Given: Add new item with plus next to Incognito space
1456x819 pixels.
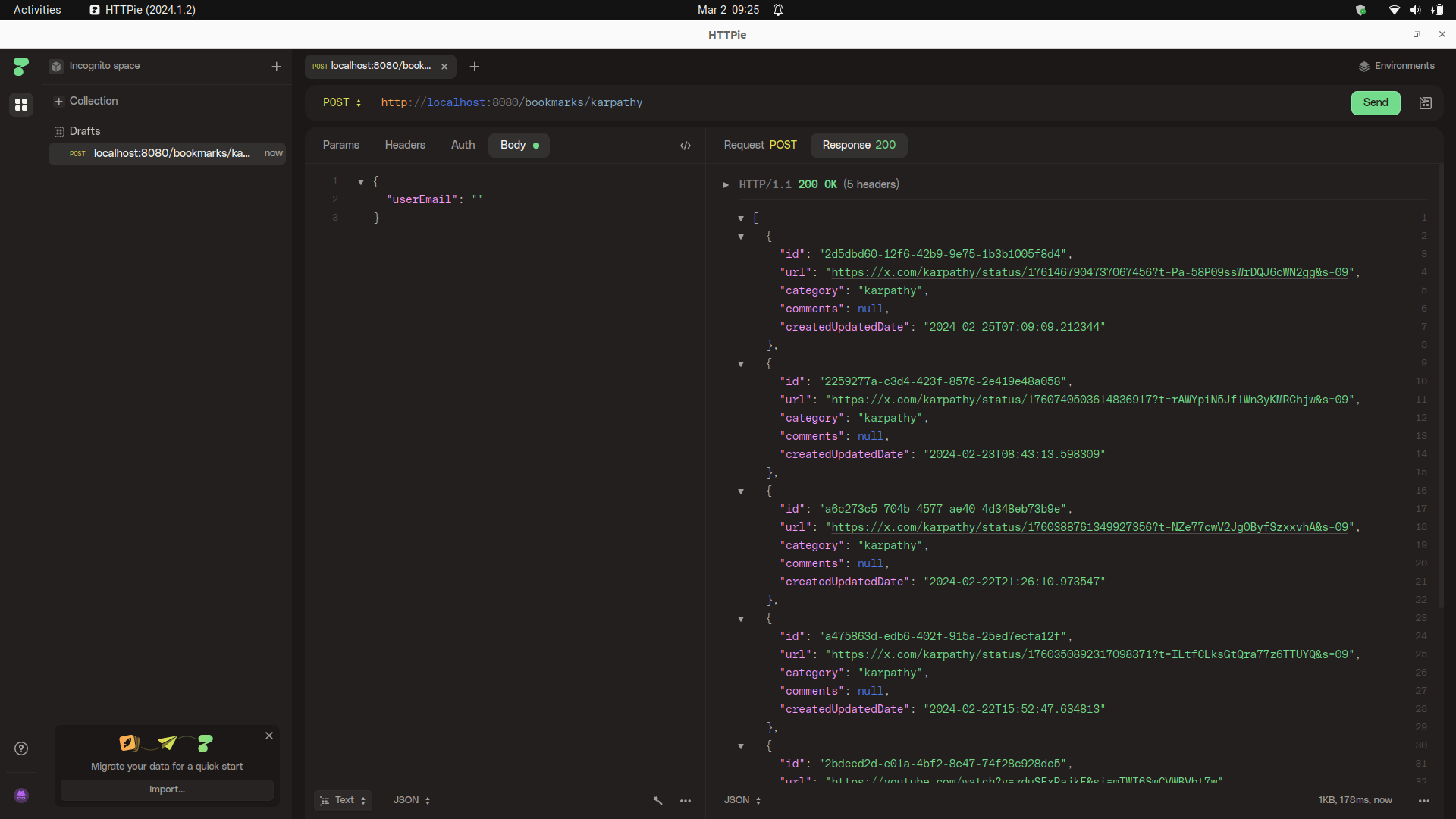Looking at the screenshot, I should [x=277, y=67].
